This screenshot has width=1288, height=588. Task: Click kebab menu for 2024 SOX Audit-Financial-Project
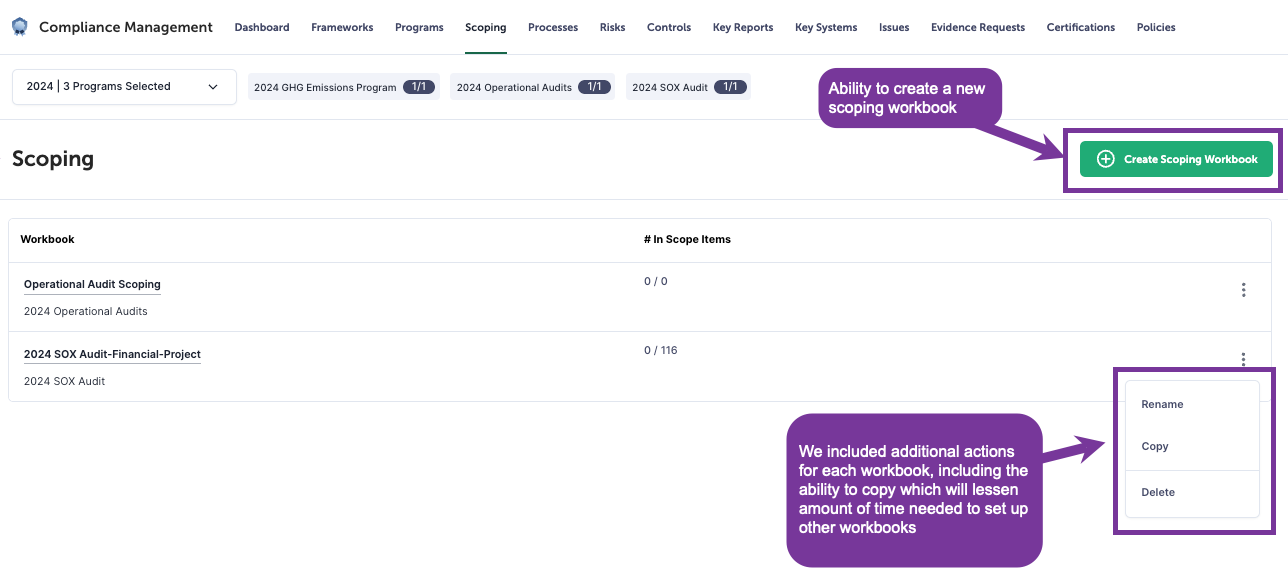tap(1243, 359)
